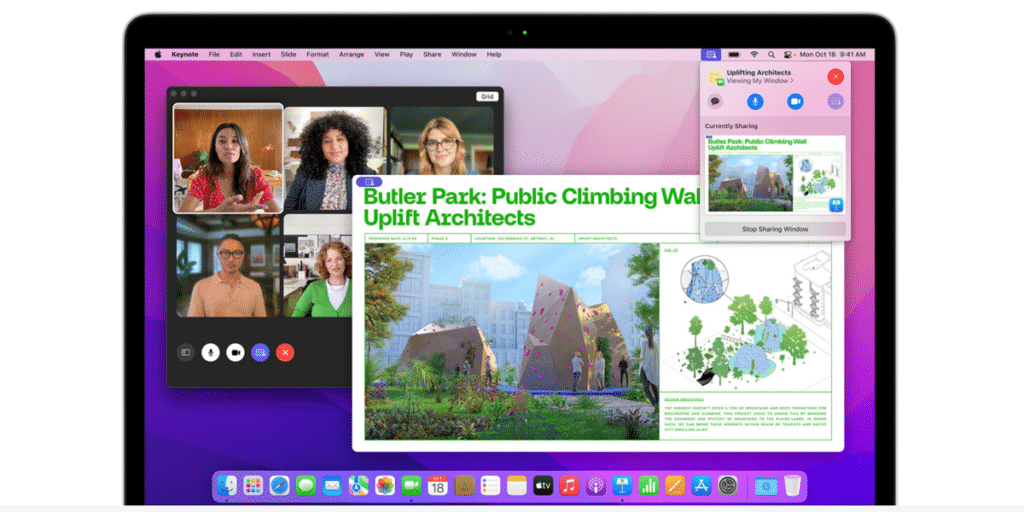Viewport: 1024px width, 512px height.
Task: Mute microphone in the sharing panel
Action: pos(755,101)
